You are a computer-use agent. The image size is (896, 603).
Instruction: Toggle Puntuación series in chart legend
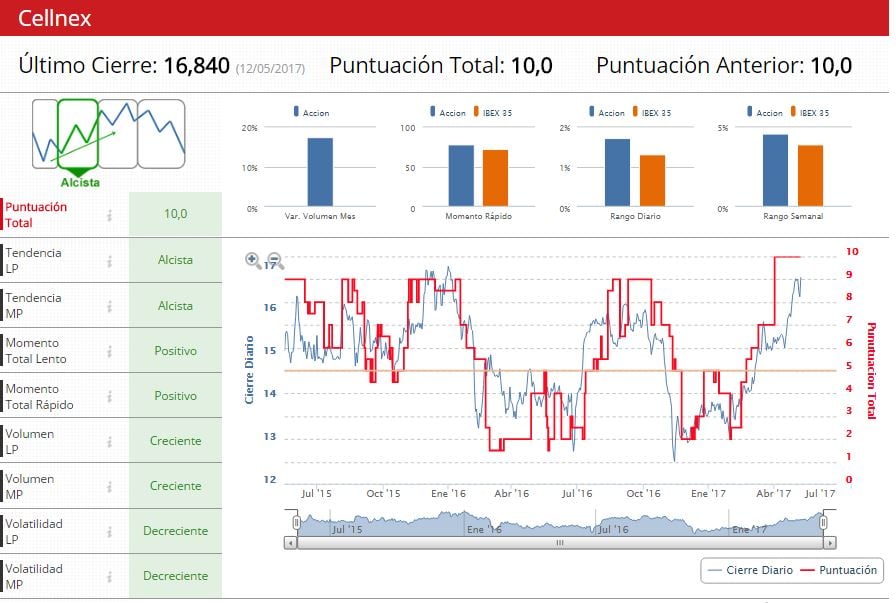tap(839, 570)
